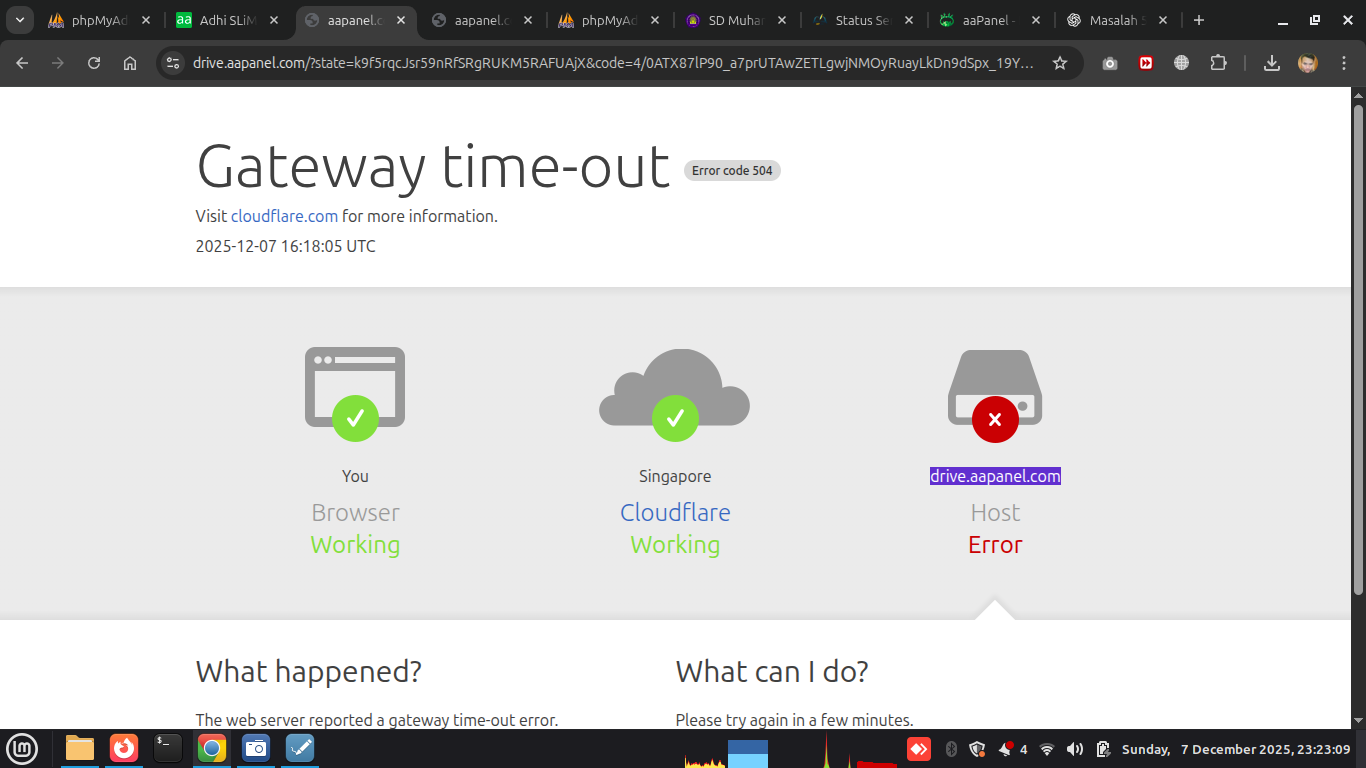Click the host server error icon
Image resolution: width=1366 pixels, height=768 pixels.
995,395
